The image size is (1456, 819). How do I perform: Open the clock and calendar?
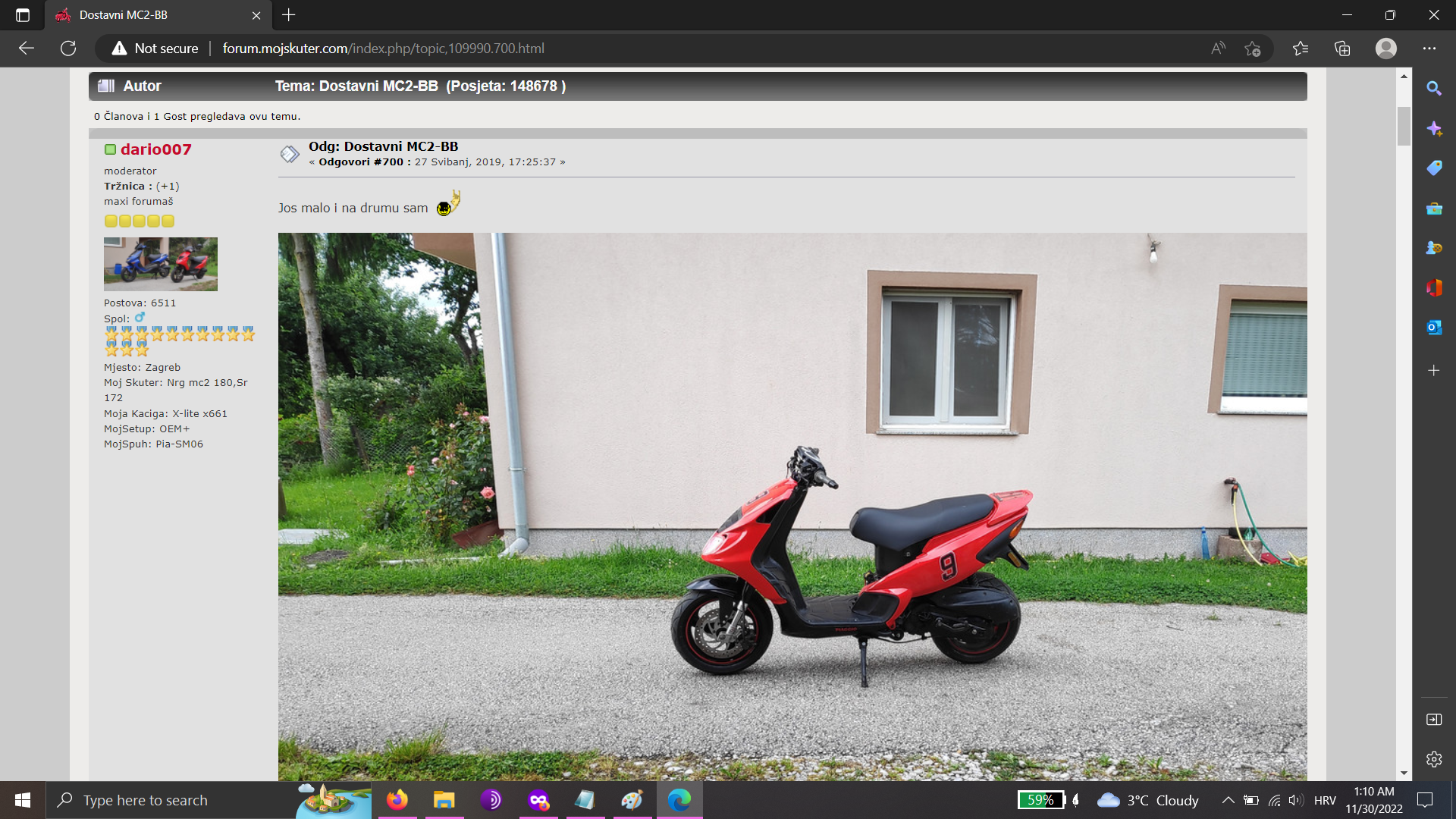click(1374, 800)
